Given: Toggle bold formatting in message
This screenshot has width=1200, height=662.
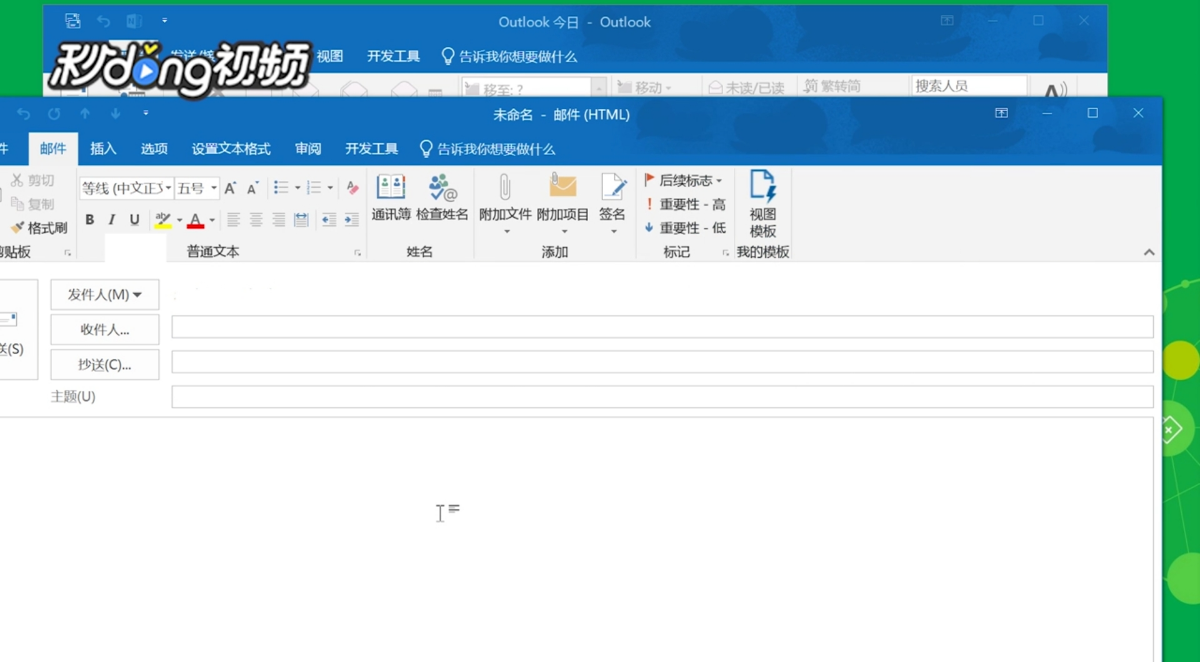Looking at the screenshot, I should click(90, 220).
